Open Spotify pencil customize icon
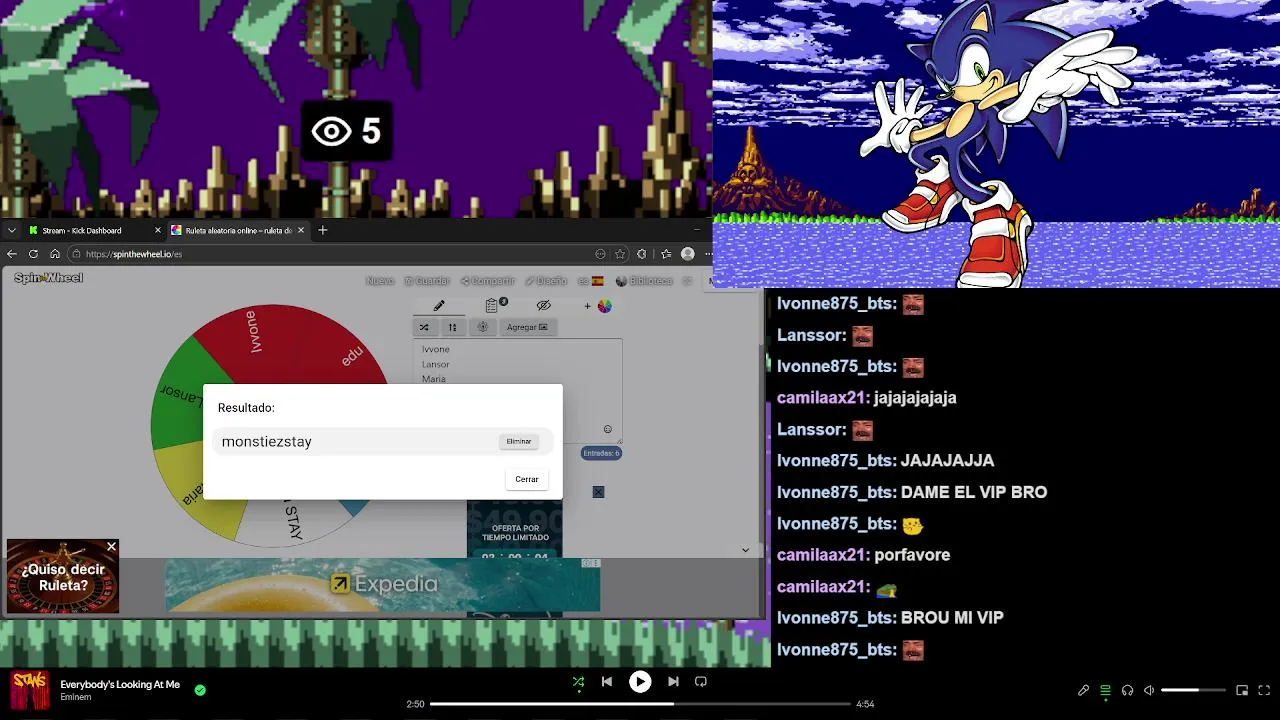The image size is (1280, 720). pyautogui.click(x=1083, y=690)
